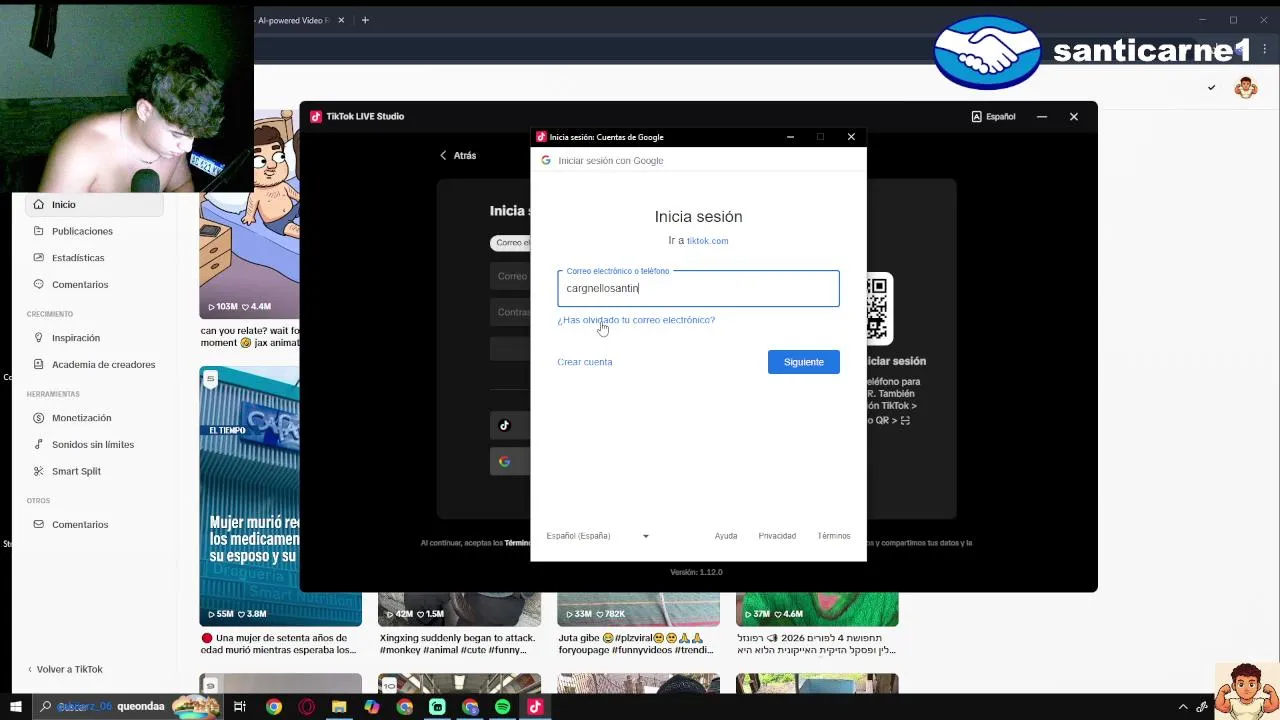
Task: Go back via Volver a TikTok
Action: click(x=65, y=669)
